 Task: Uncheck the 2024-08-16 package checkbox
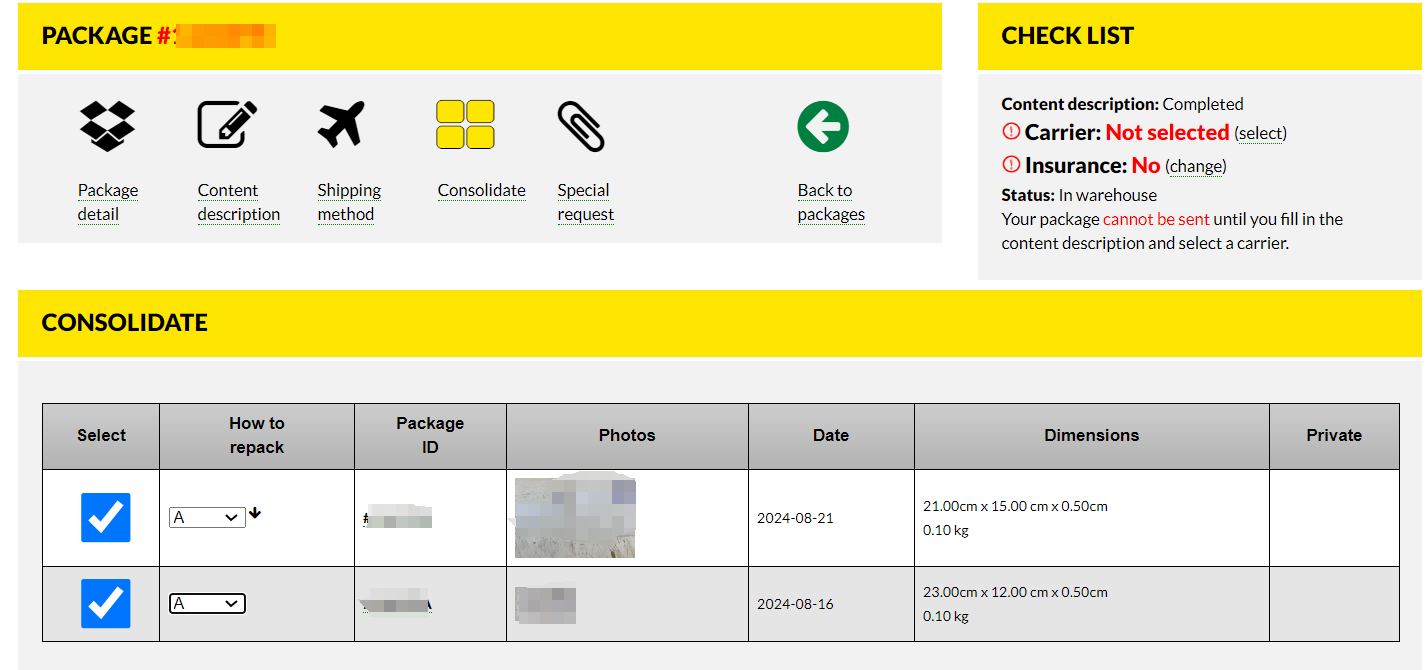[x=105, y=604]
